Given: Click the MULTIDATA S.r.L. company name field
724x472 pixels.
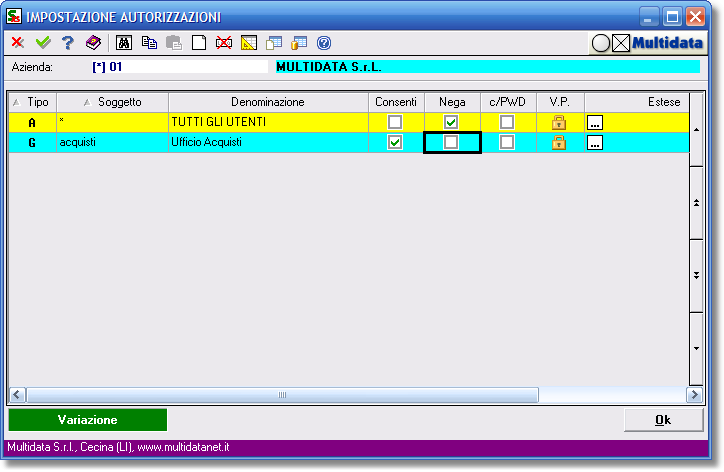Looking at the screenshot, I should [488, 67].
